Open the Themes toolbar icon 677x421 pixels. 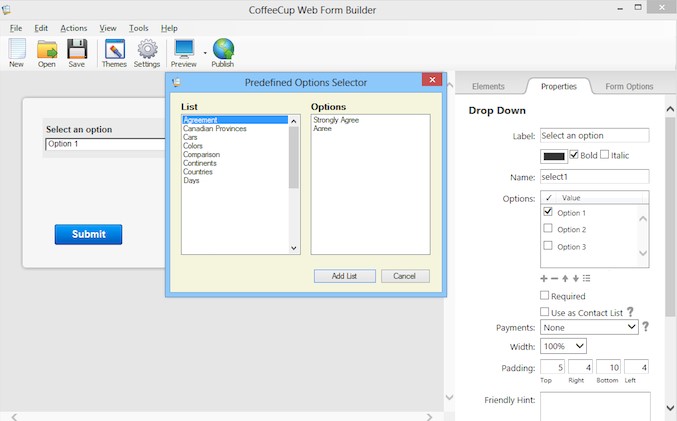tap(114, 53)
